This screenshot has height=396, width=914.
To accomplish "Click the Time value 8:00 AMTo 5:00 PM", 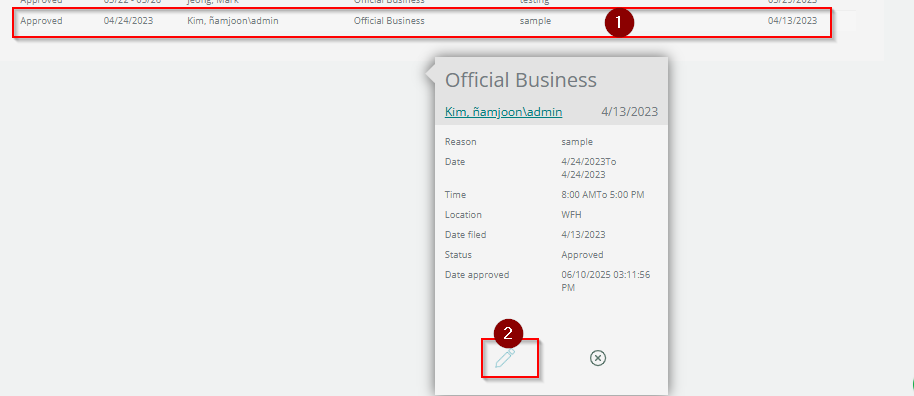I will [603, 195].
